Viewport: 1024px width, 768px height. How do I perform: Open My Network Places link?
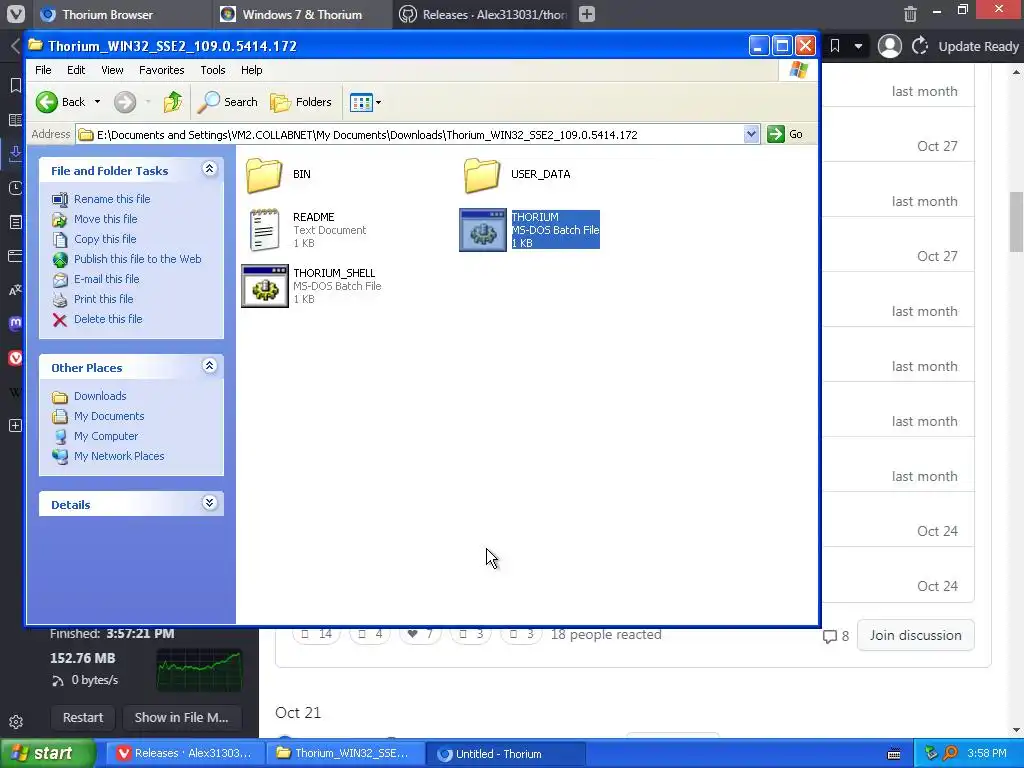[119, 456]
